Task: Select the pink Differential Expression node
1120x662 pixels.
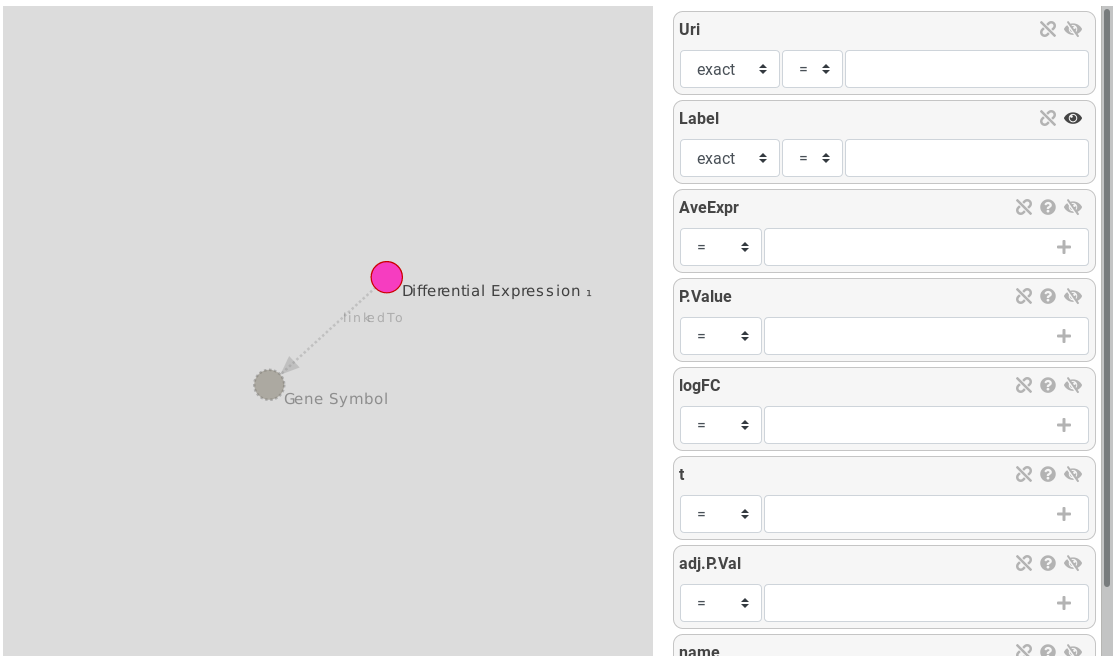Action: pos(386,277)
